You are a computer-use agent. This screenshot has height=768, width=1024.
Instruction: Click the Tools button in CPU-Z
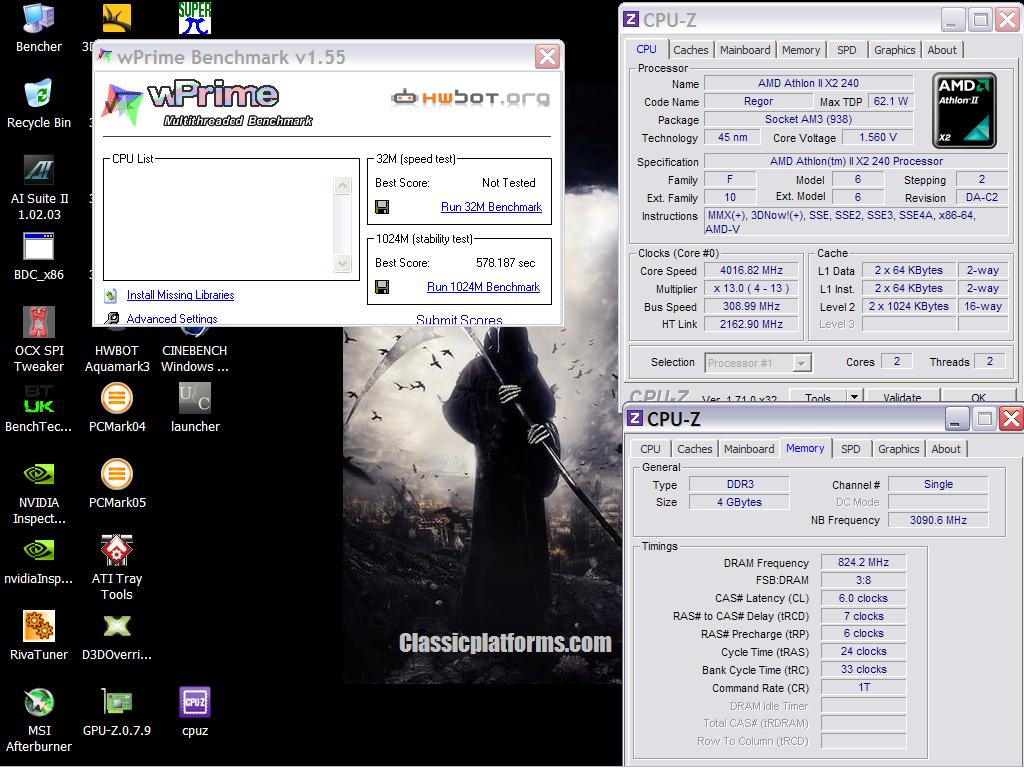(817, 396)
